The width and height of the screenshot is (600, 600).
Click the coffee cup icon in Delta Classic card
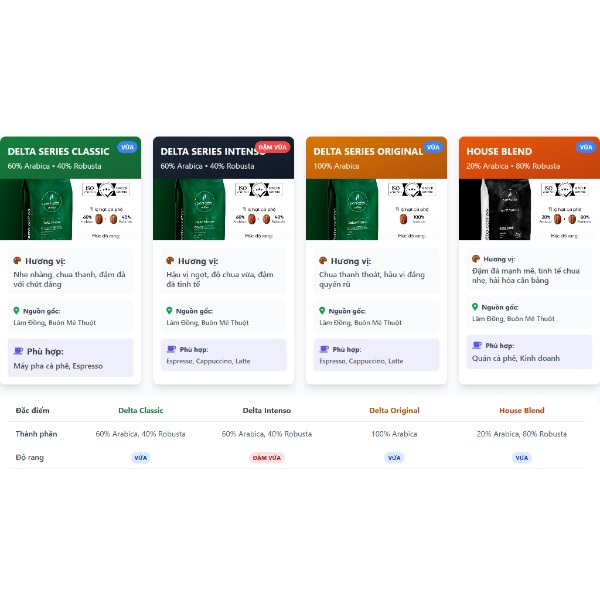point(18,351)
